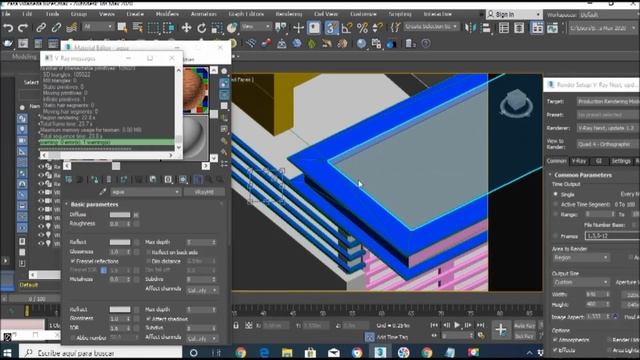Open the reference coordinate View dropdown
Image resolution: width=640 pixels, height=360 pixels.
pyautogui.click(x=256, y=27)
